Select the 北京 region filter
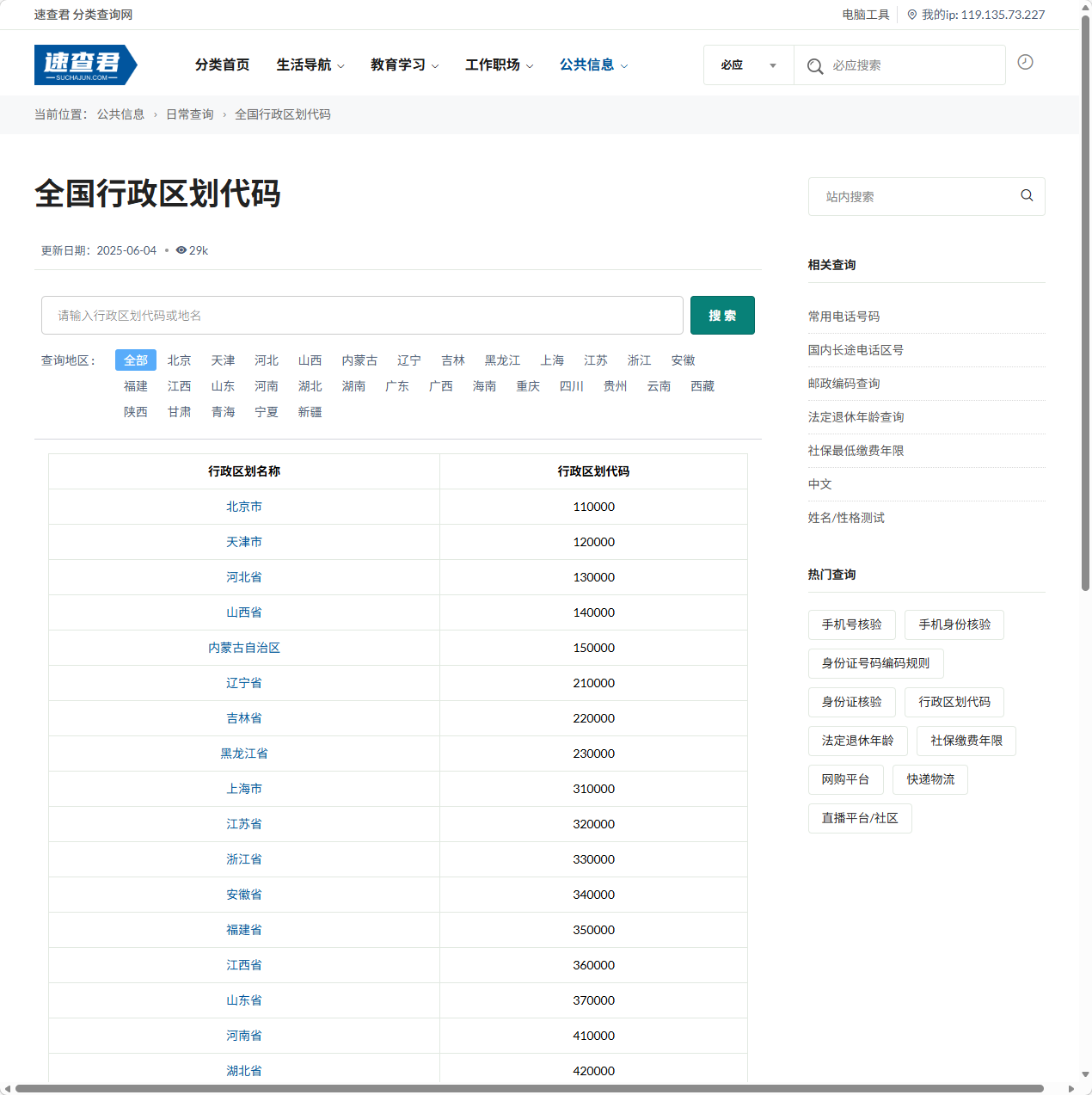This screenshot has height=1095, width=1092. tap(179, 360)
